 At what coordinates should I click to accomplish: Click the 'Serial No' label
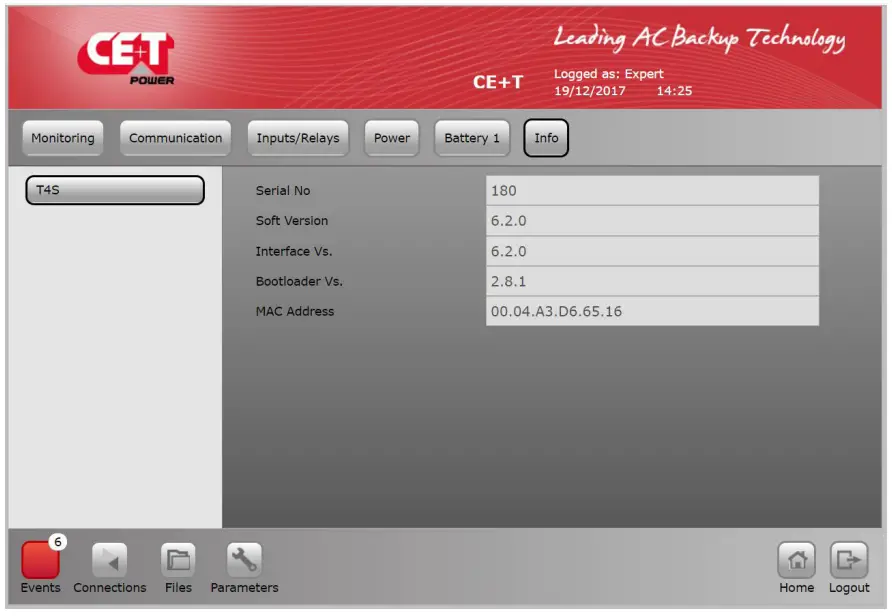pyautogui.click(x=283, y=191)
